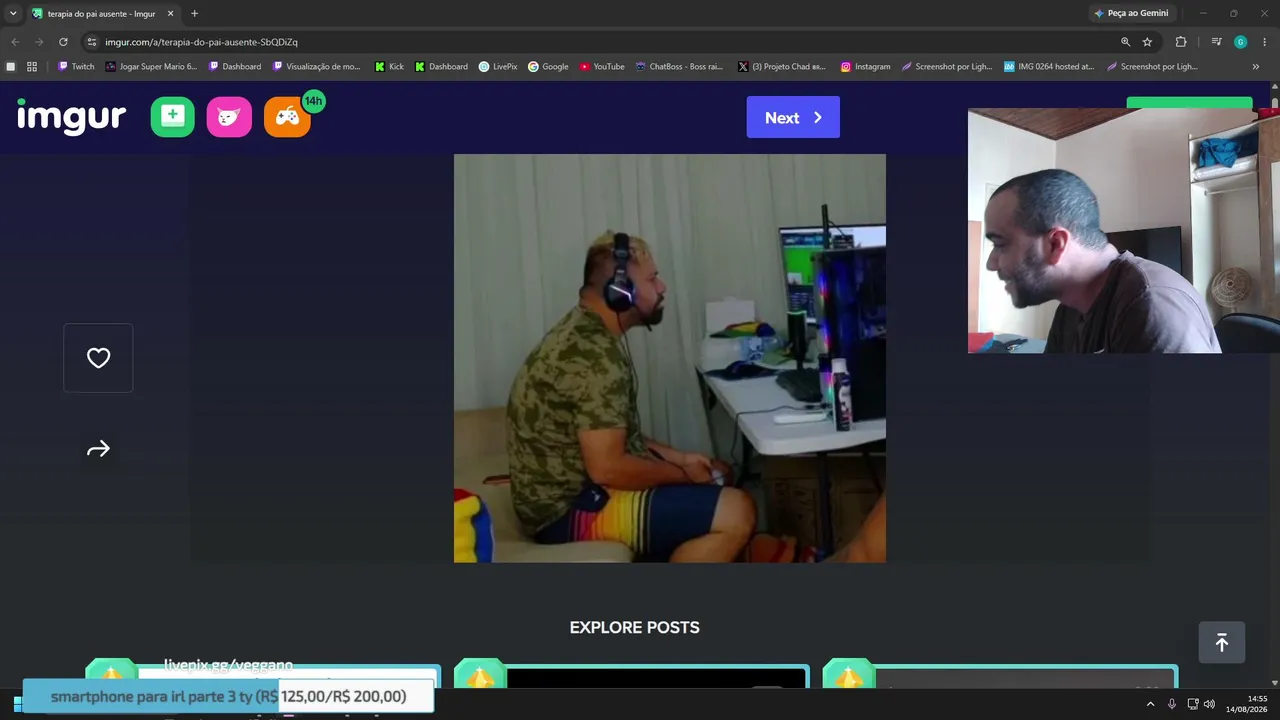1280x720 pixels.
Task: Open the apps grid in bookmarks bar
Action: [32, 67]
